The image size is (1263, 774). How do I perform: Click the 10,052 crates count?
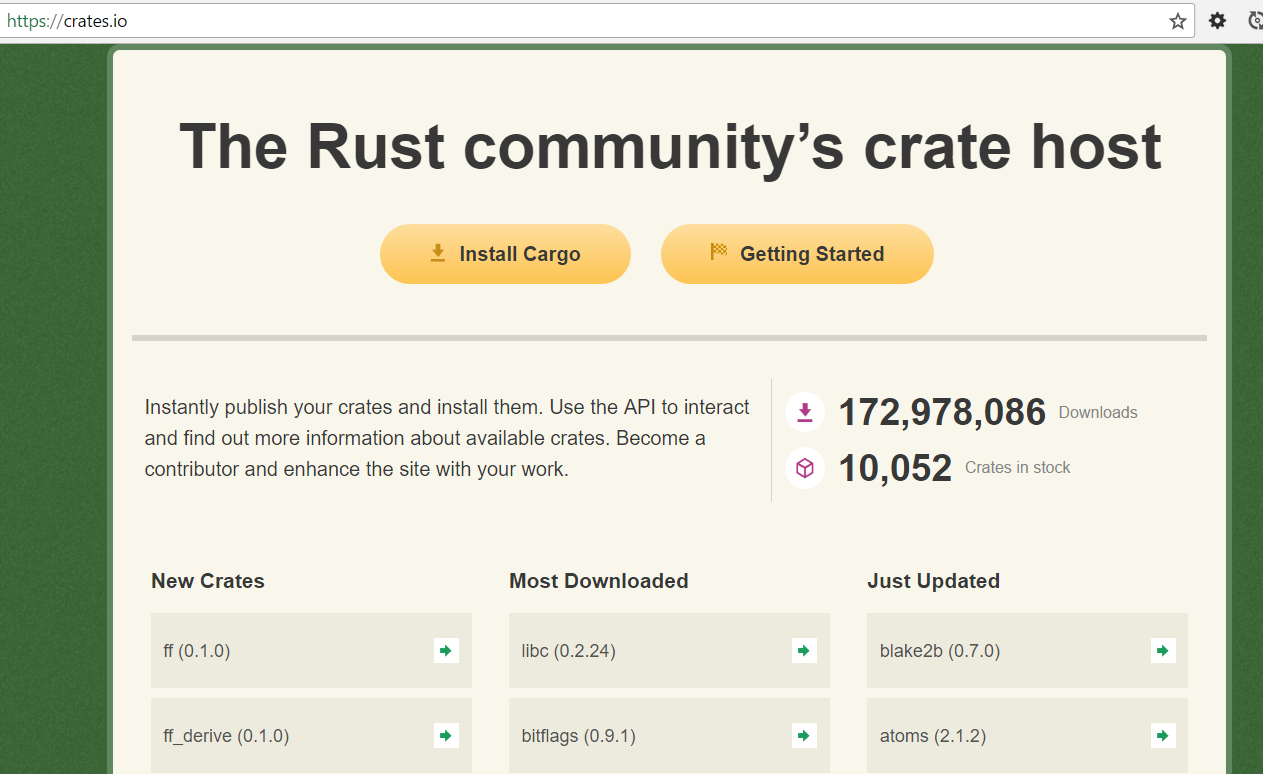coord(895,468)
